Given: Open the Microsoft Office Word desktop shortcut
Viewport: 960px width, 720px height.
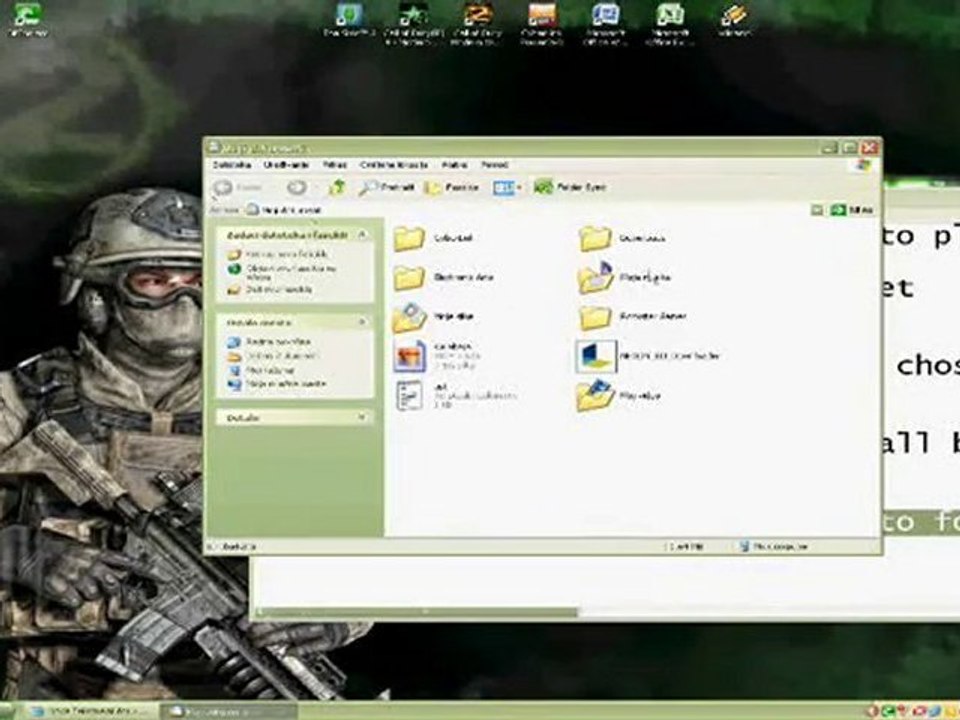Looking at the screenshot, I should 606,24.
